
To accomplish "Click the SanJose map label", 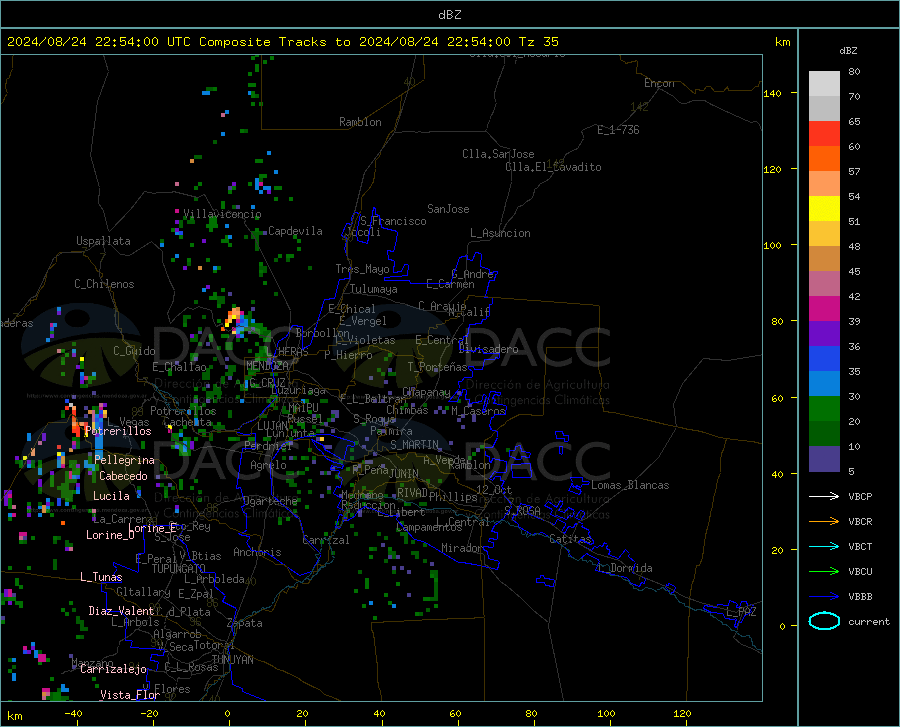I will (x=448, y=209).
